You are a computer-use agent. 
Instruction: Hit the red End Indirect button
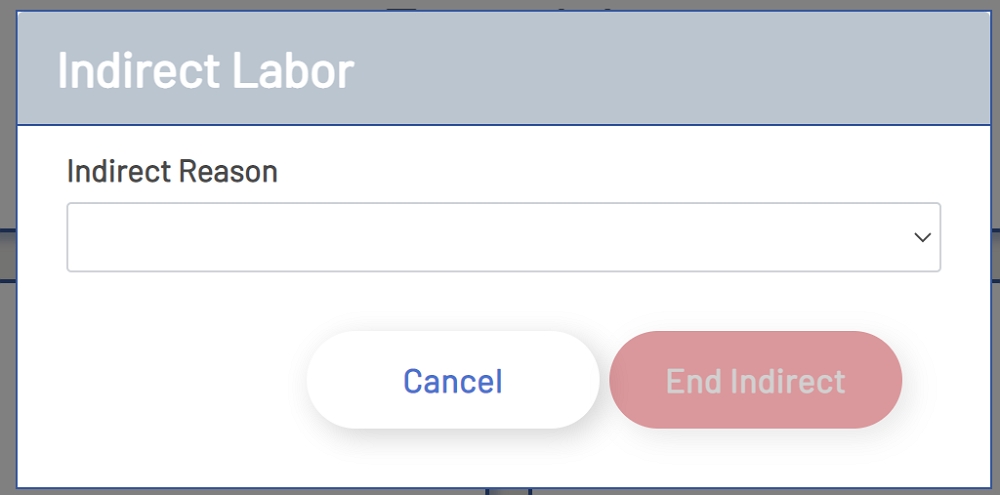(755, 381)
